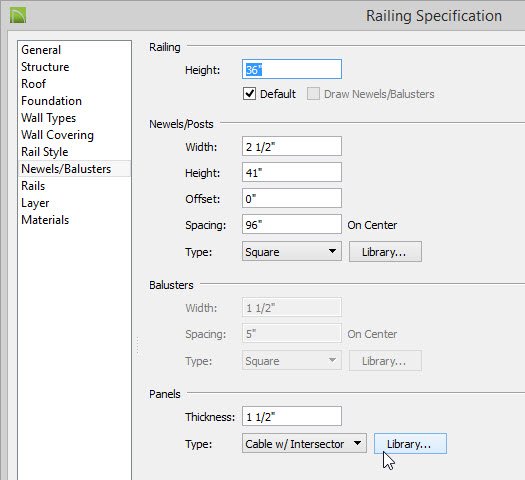This screenshot has height=480, width=525.
Task: Click the Railing Height input field
Action: coord(292,69)
